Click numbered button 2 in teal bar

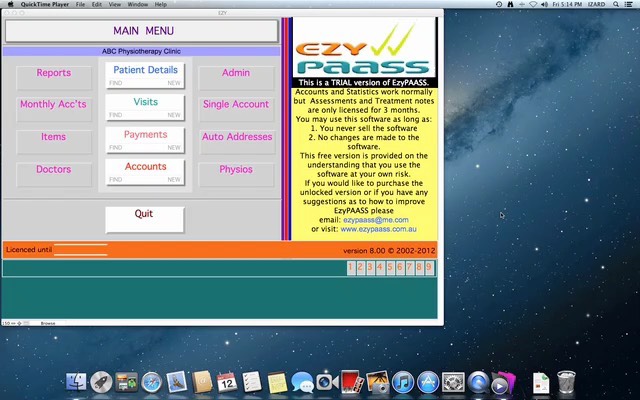pos(360,268)
